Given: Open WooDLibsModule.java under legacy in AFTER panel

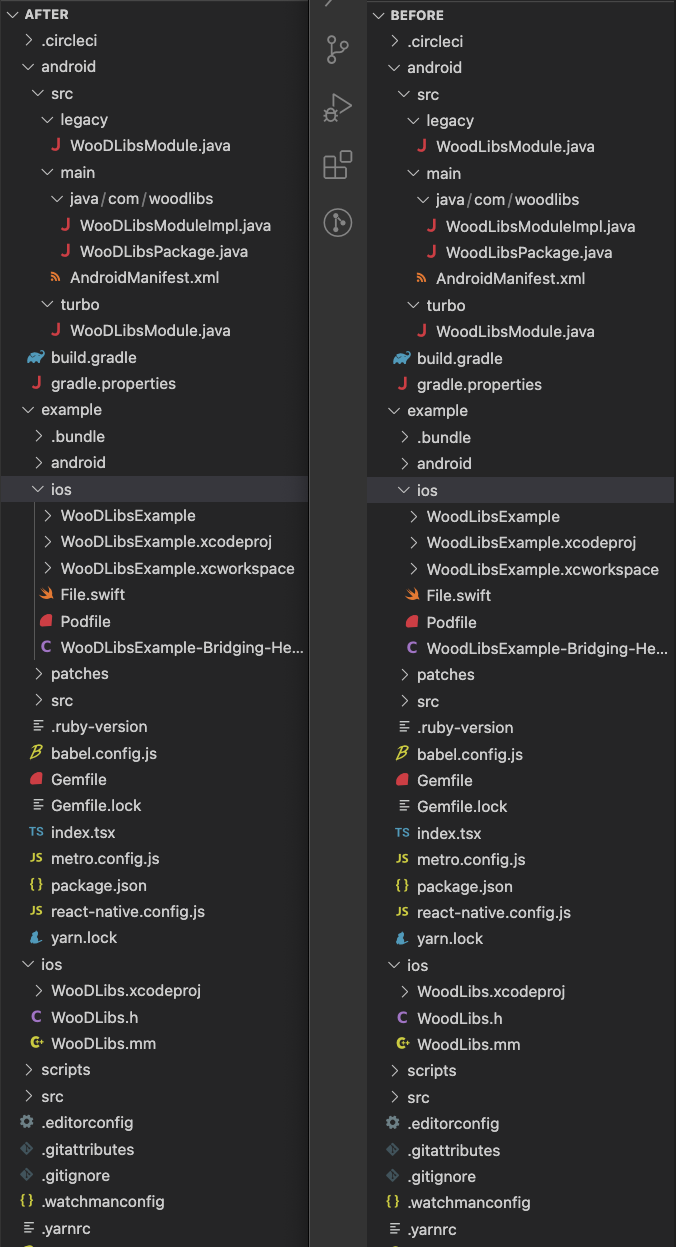Looking at the screenshot, I should pyautogui.click(x=150, y=146).
